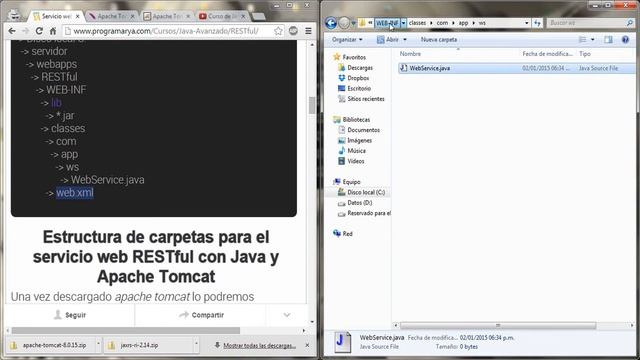The height and width of the screenshot is (360, 640).
Task: Open Dropbox in the navigation pane
Action: pos(353,78)
